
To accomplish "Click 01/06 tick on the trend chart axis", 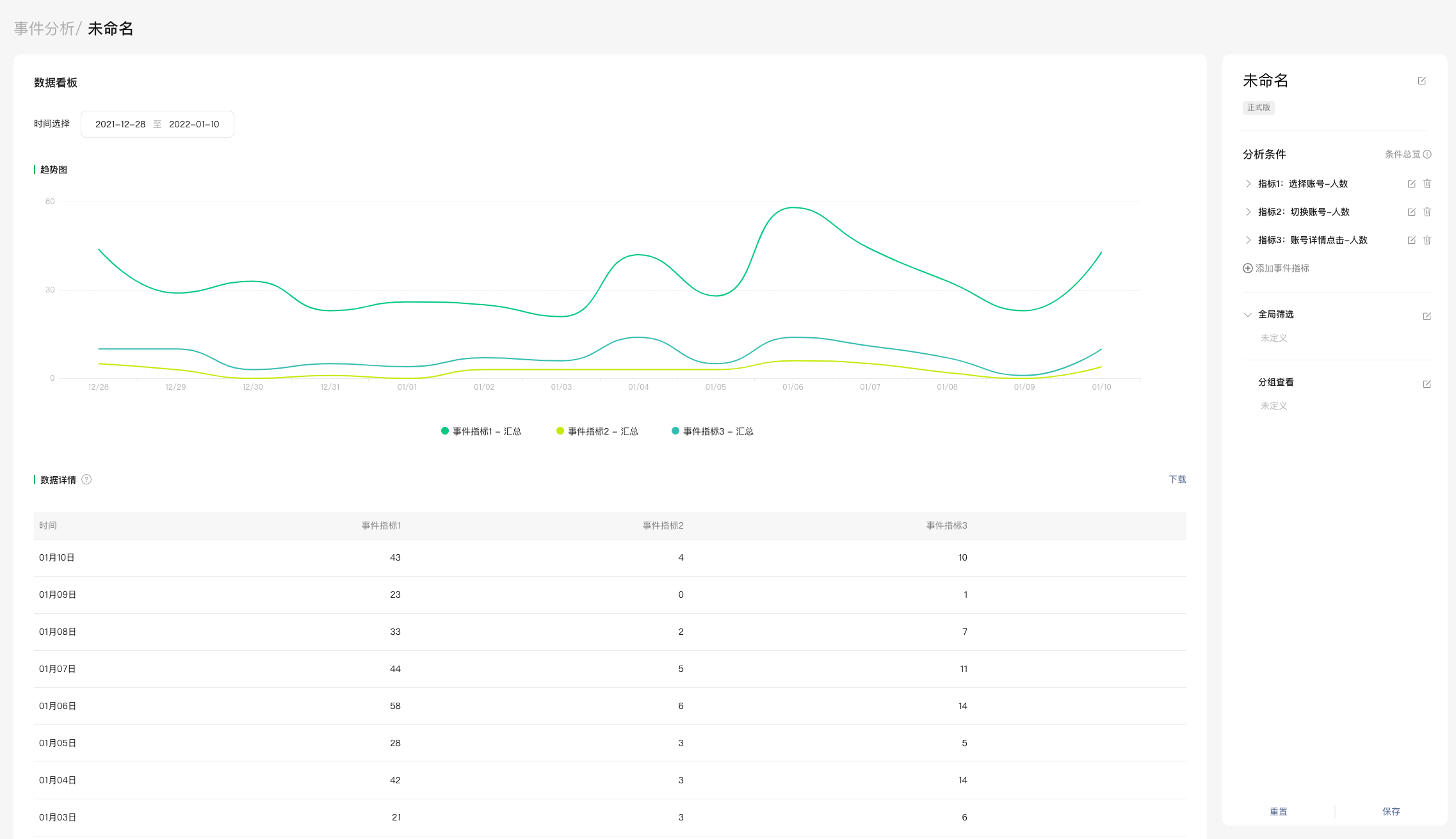I will point(793,387).
